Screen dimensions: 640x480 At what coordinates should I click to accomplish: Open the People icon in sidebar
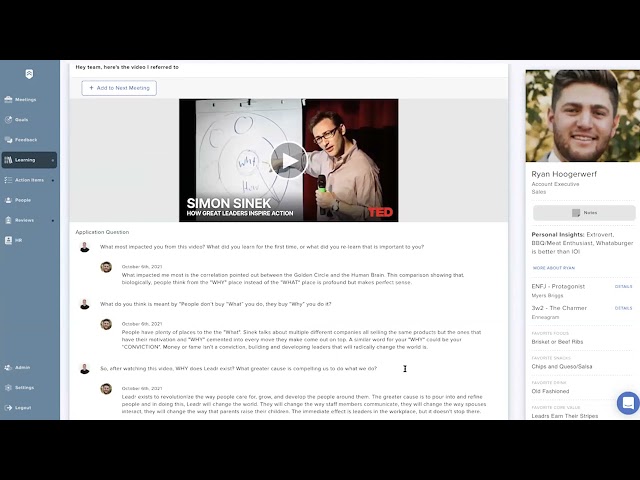[8, 200]
